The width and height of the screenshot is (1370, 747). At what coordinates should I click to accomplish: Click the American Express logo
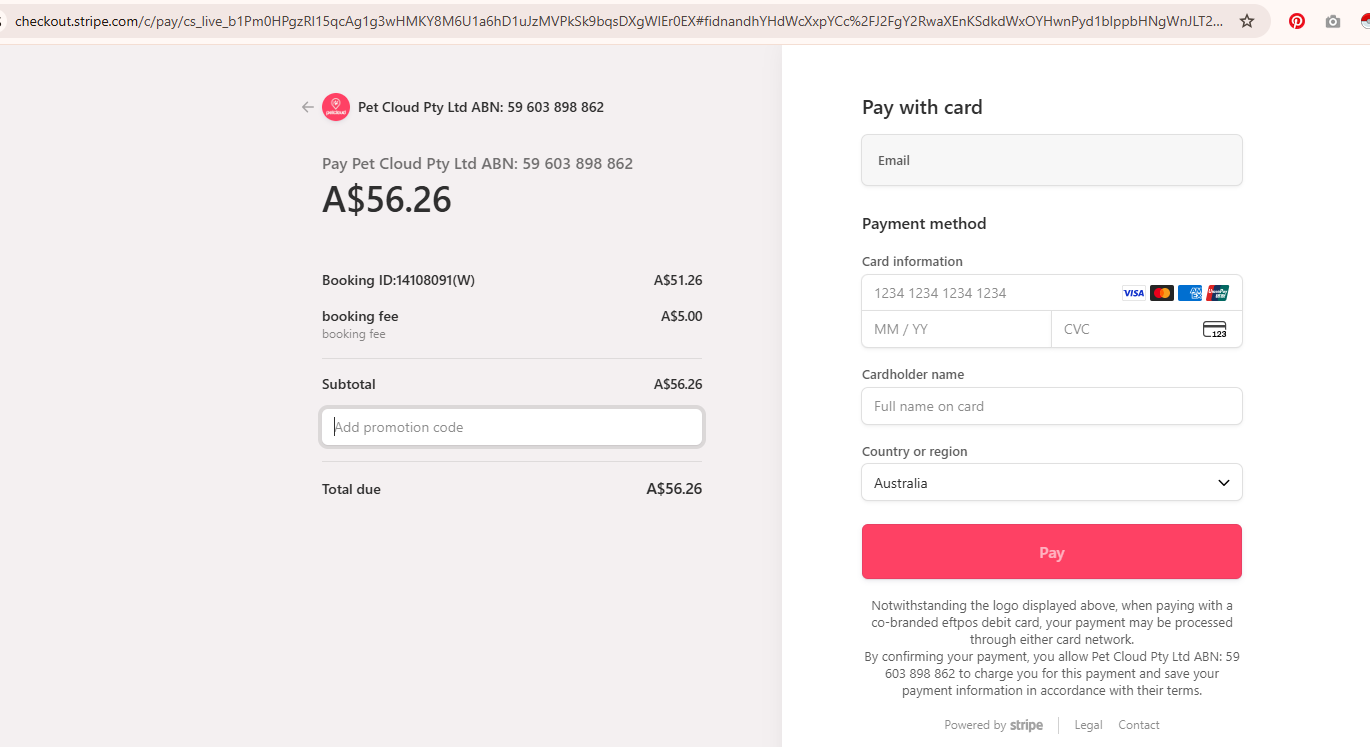point(1189,293)
